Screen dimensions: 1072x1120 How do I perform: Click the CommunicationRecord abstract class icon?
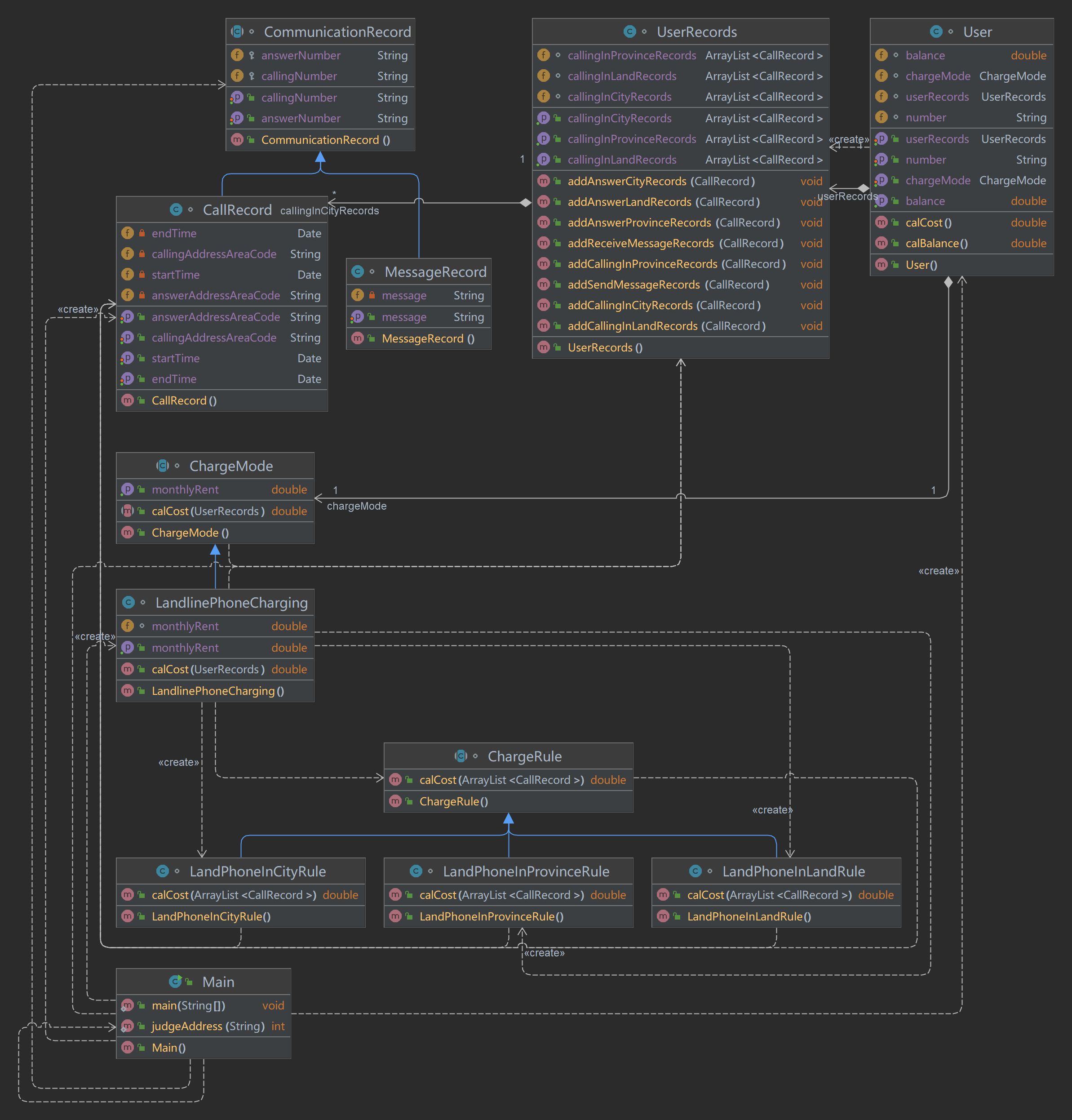point(237,32)
